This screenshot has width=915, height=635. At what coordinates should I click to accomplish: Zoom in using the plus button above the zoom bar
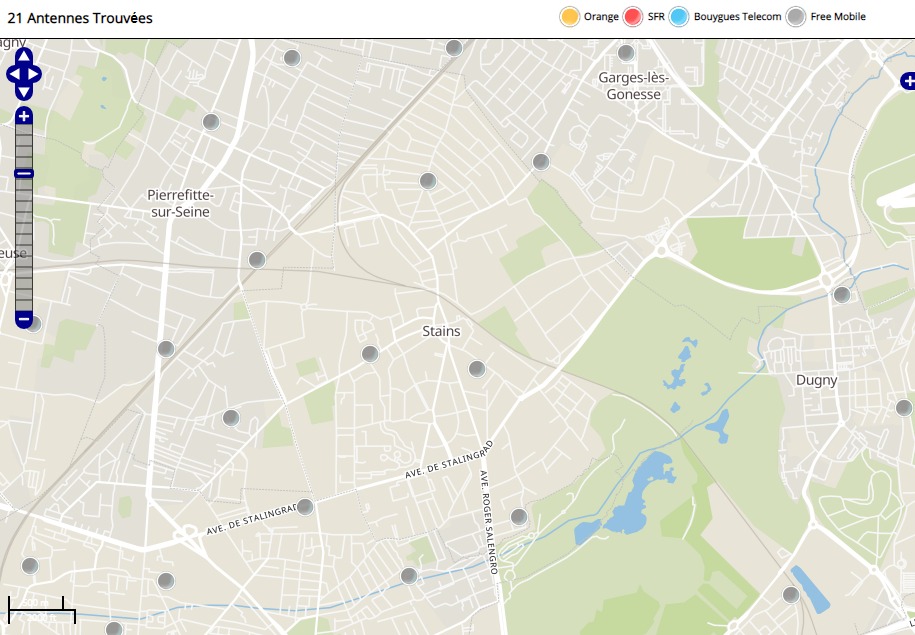[24, 116]
